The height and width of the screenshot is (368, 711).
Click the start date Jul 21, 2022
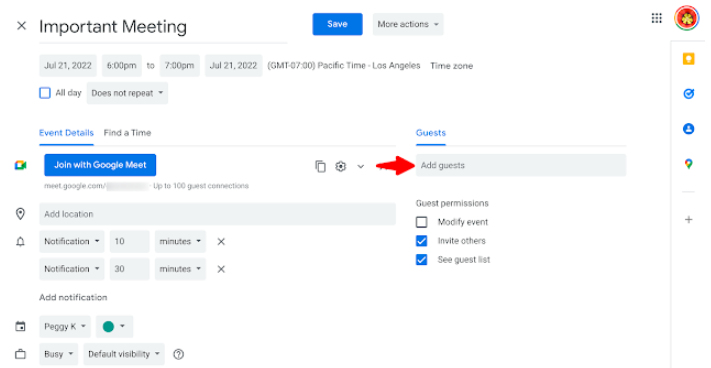(68, 66)
